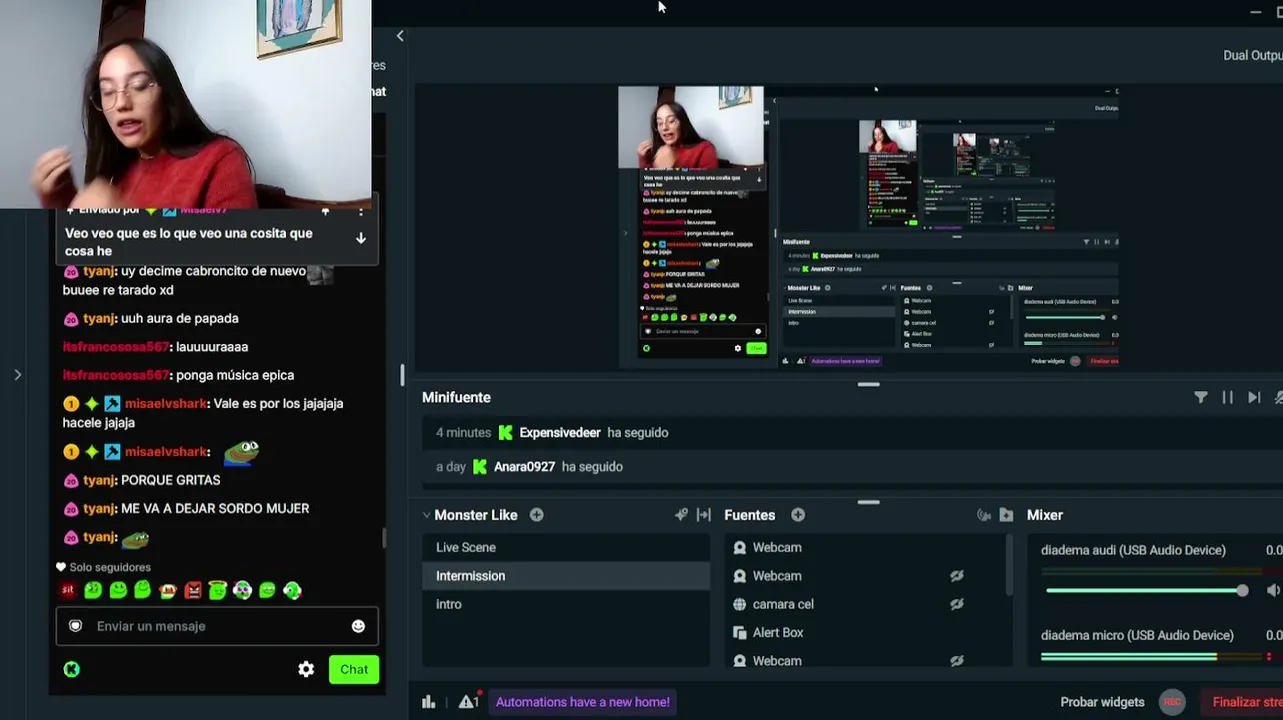Pause the Minifuente event queue
The image size is (1283, 720).
(x=1228, y=397)
